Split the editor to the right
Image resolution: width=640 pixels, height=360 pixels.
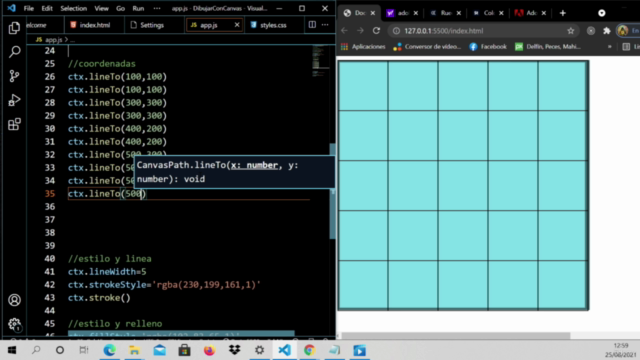pyautogui.click(x=312, y=25)
